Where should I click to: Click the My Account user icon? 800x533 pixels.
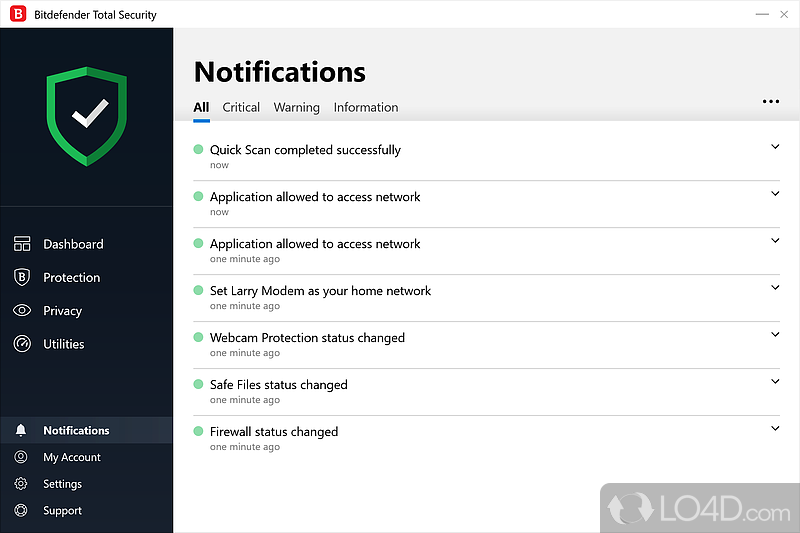21,457
